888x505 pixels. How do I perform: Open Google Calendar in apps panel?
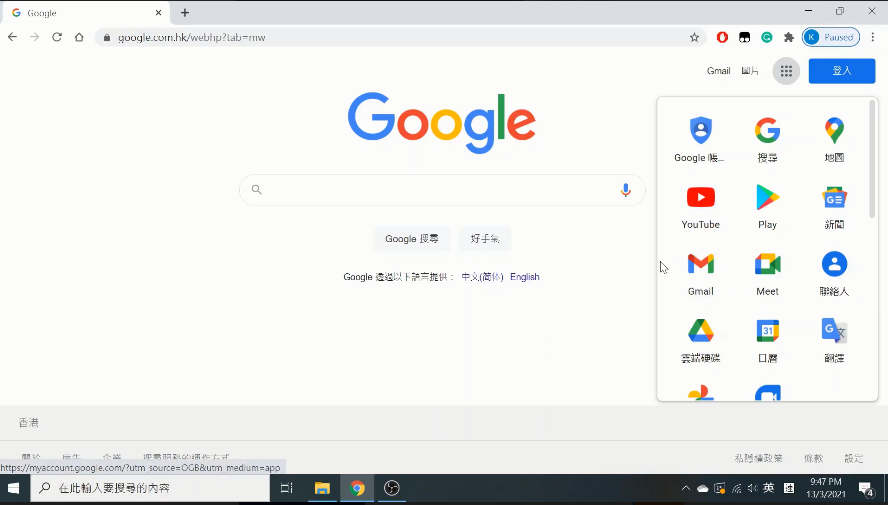point(767,340)
